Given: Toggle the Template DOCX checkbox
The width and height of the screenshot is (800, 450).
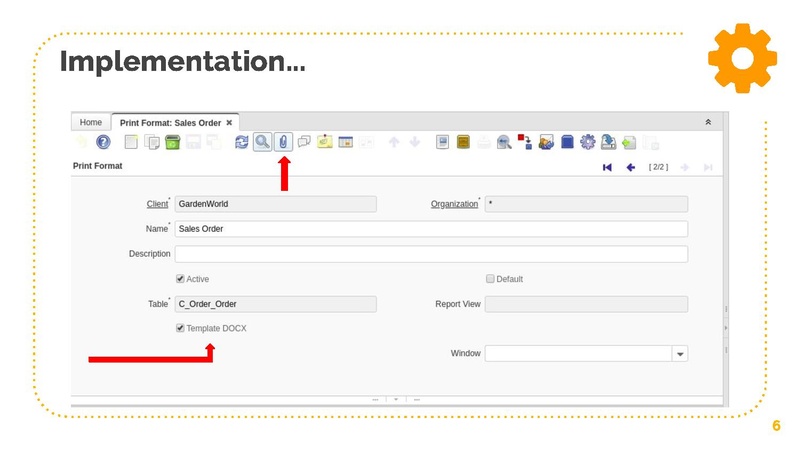Looking at the screenshot, I should click(180, 328).
